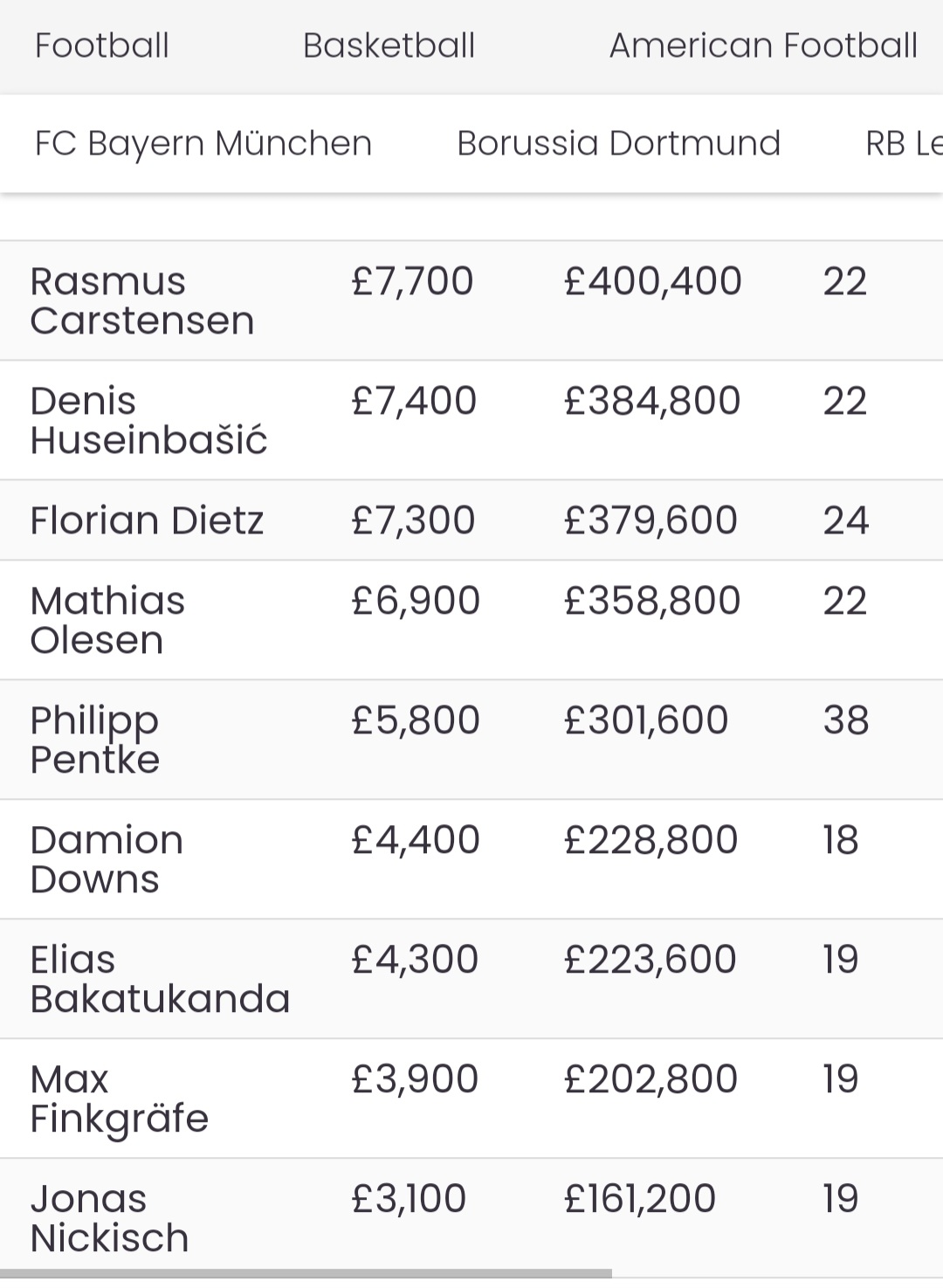Viewport: 943px width, 1288px height.
Task: Click player name Rasmus Carstensen
Action: (142, 301)
